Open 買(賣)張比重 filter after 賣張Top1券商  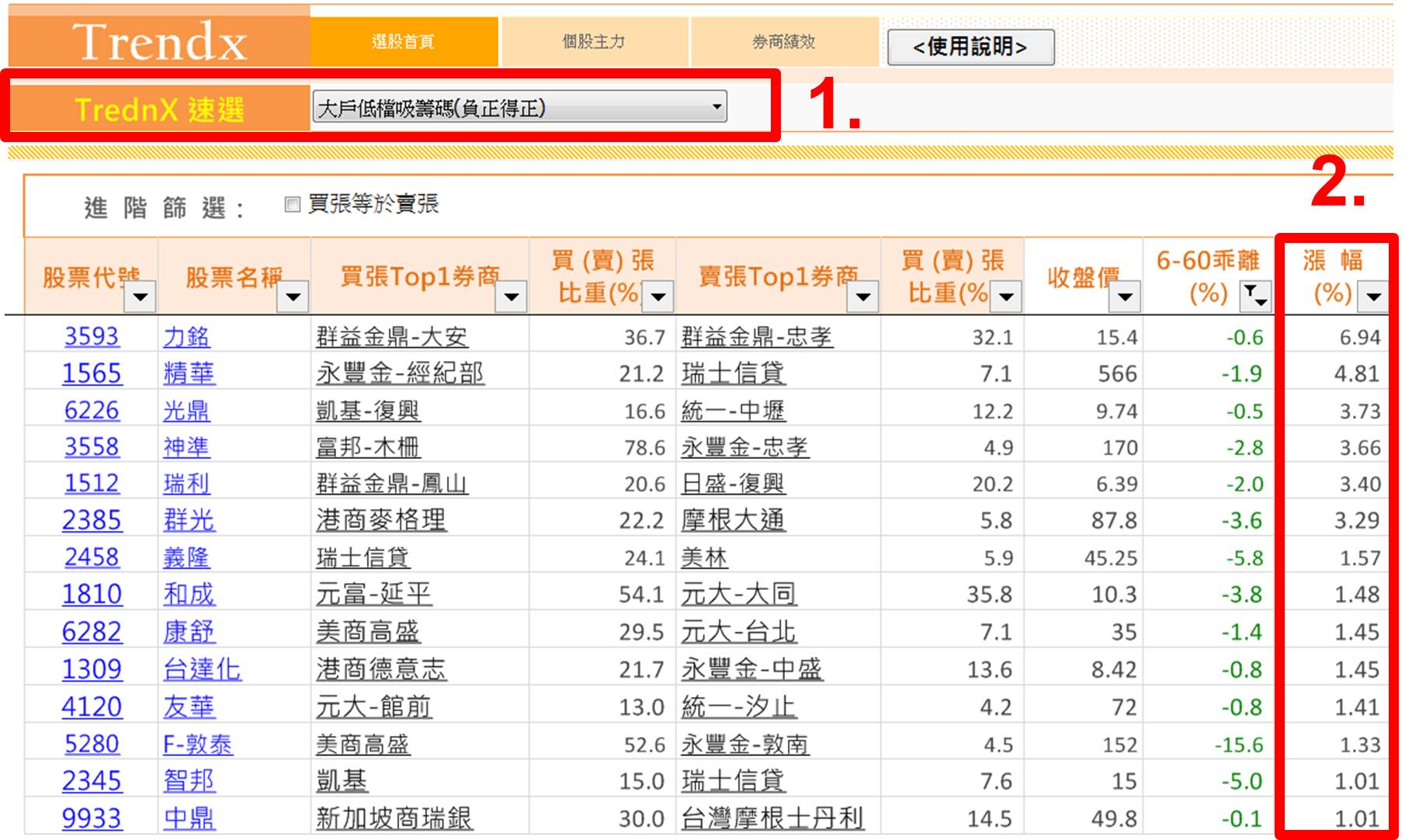tap(1006, 297)
